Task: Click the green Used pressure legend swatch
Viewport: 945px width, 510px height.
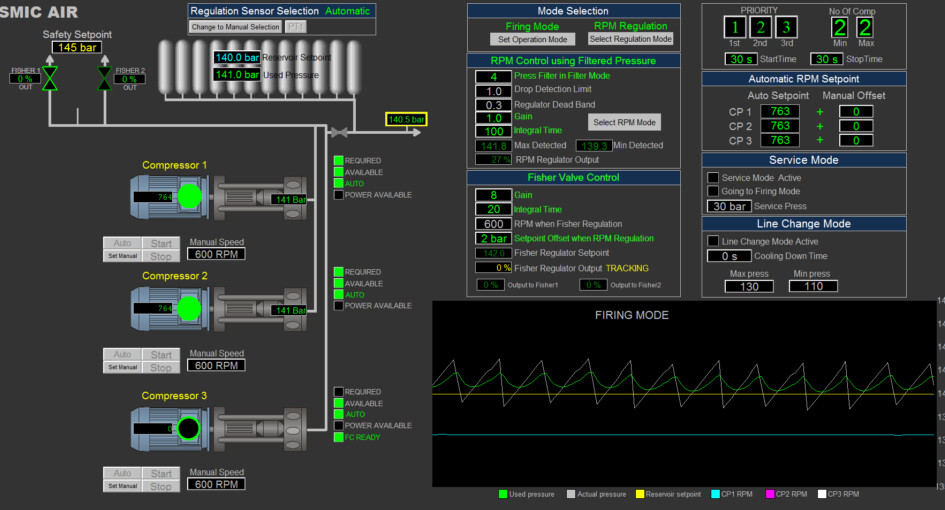Action: point(503,494)
